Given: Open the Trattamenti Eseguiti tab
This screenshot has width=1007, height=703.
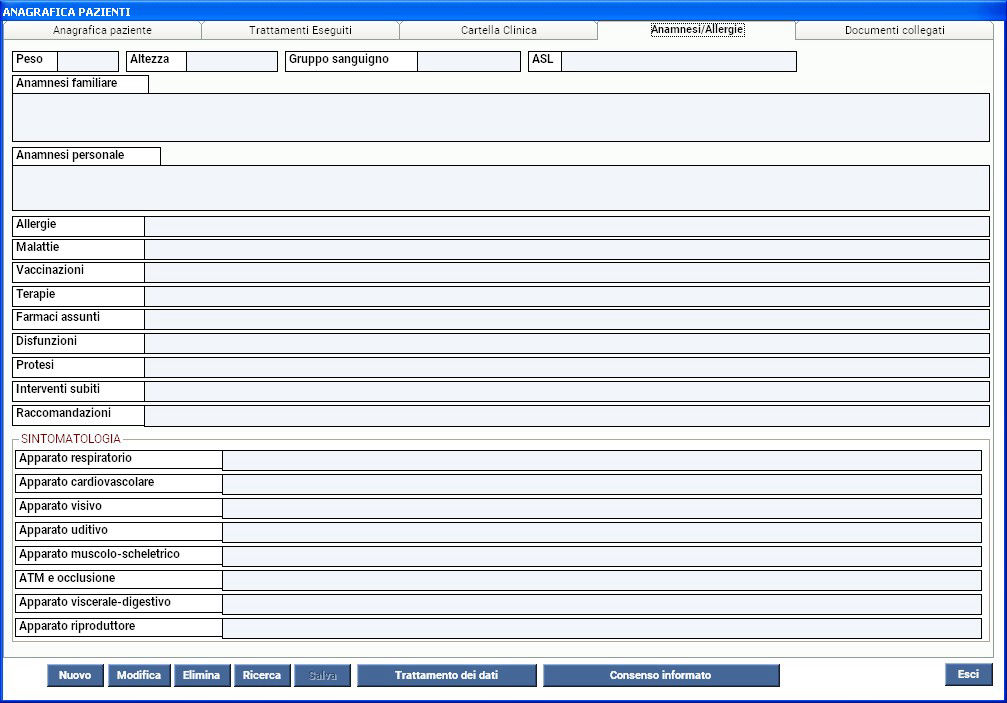Looking at the screenshot, I should coord(300,30).
